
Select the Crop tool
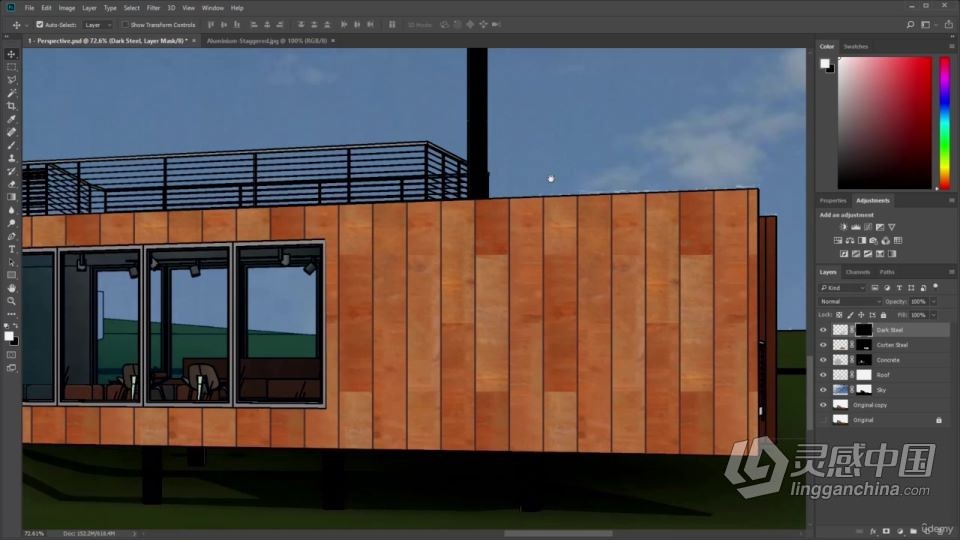[x=11, y=106]
